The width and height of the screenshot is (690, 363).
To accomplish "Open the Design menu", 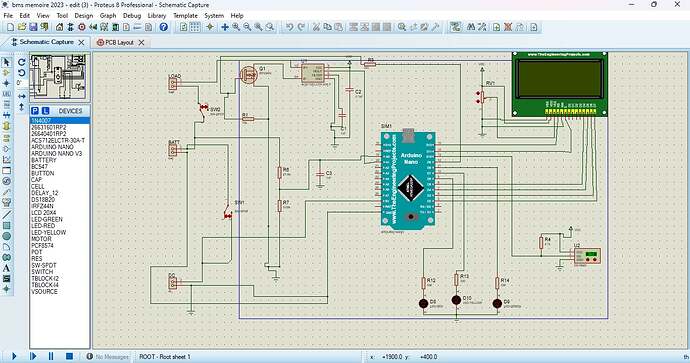I will tap(84, 15).
